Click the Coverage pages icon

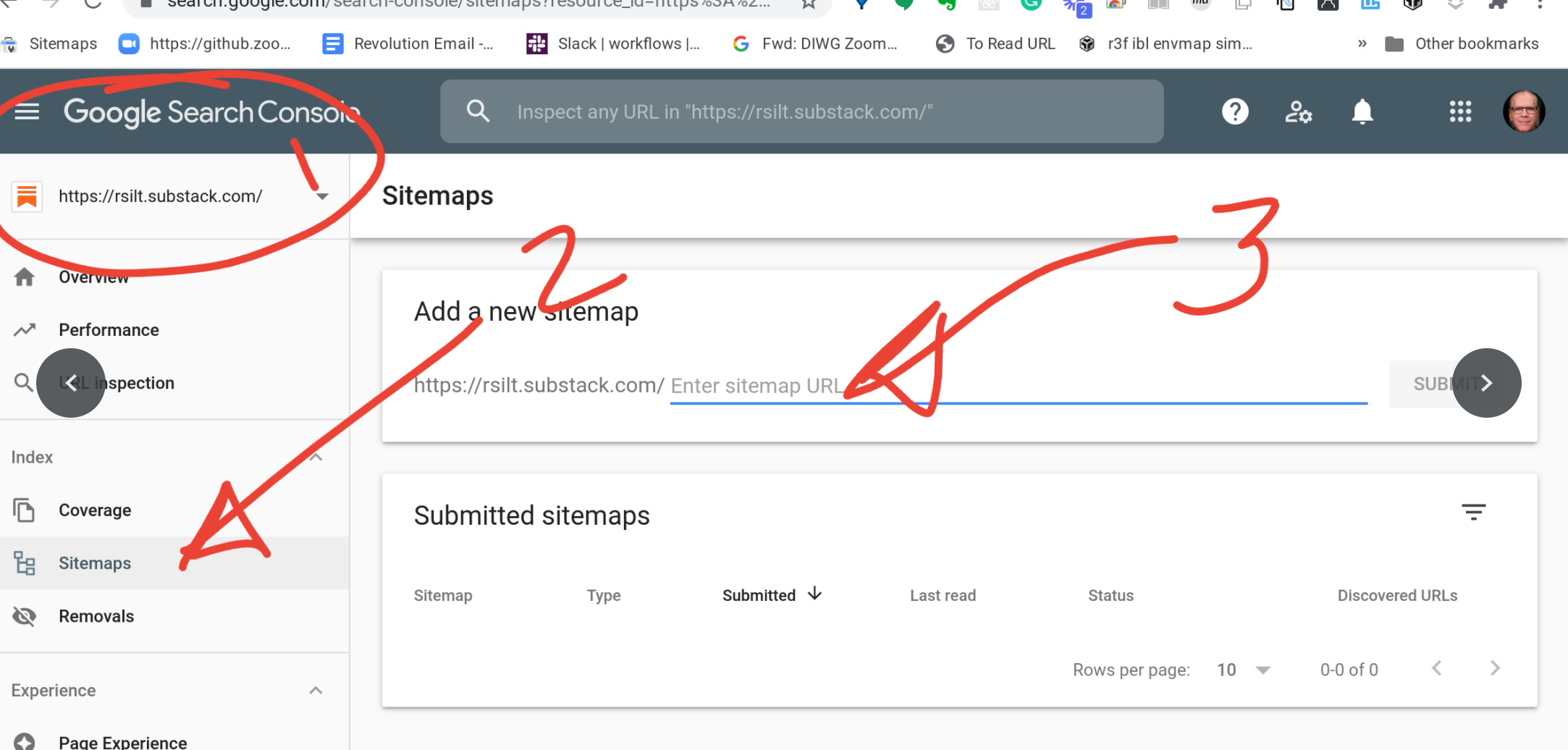click(x=24, y=510)
